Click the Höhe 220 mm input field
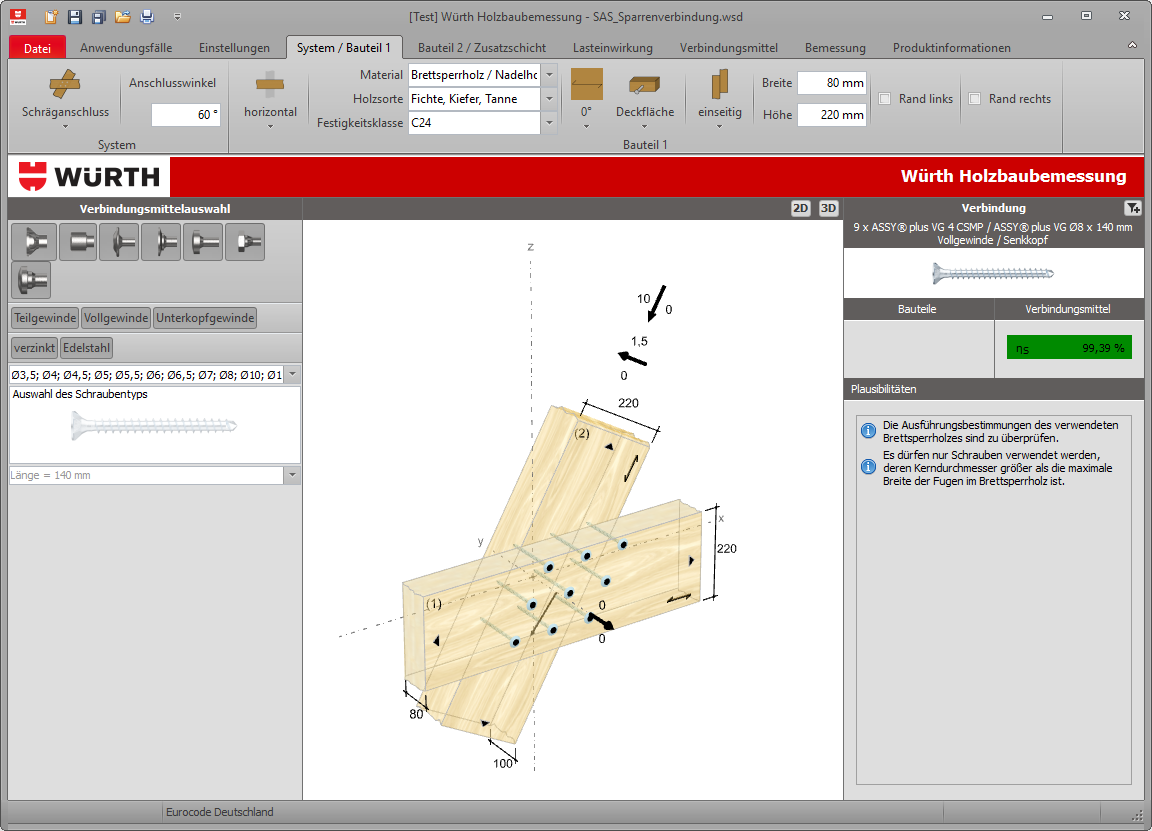1152x831 pixels. (x=832, y=115)
